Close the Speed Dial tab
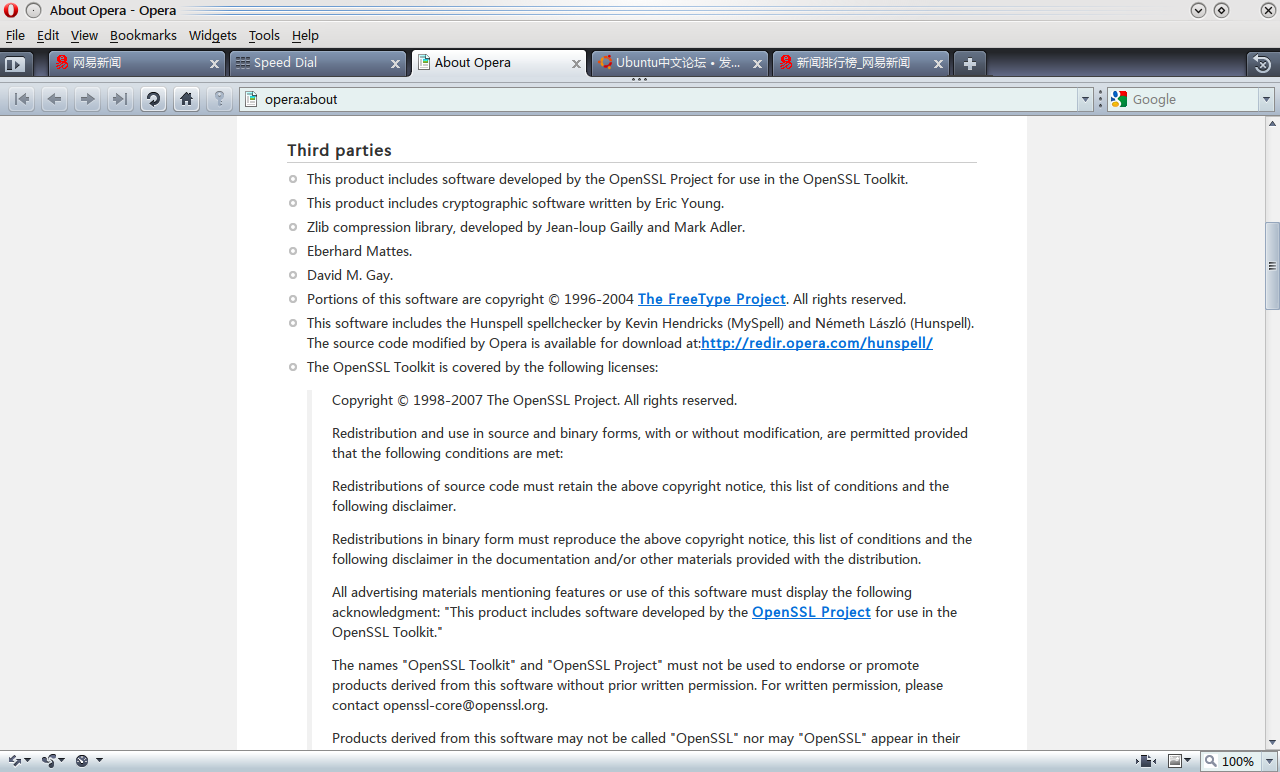 (395, 63)
